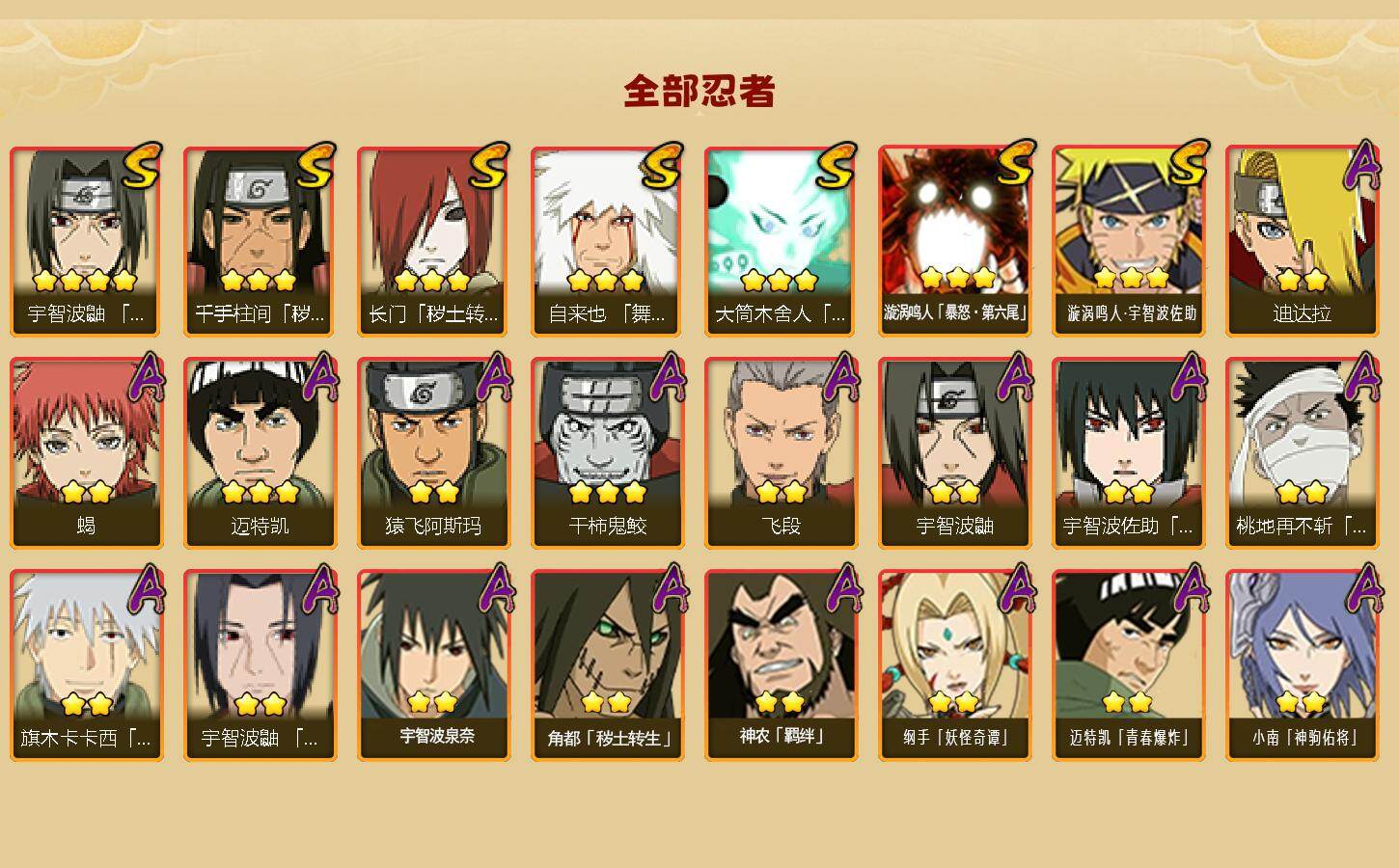Image resolution: width=1399 pixels, height=868 pixels.
Task: Select the 迪达拉 ninja card
Action: (1302, 241)
